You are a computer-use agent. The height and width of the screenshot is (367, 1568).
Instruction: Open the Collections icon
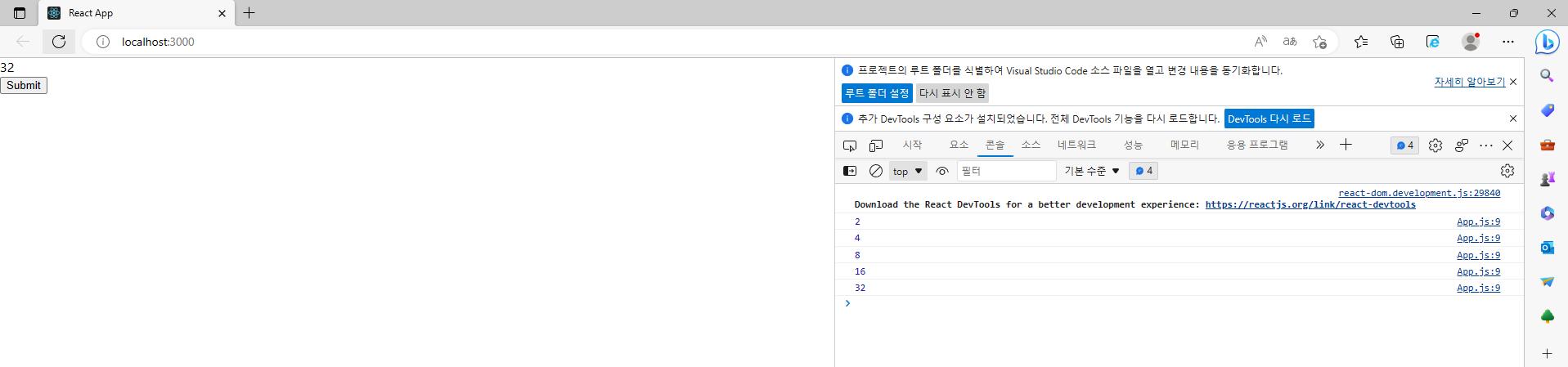tap(1397, 42)
